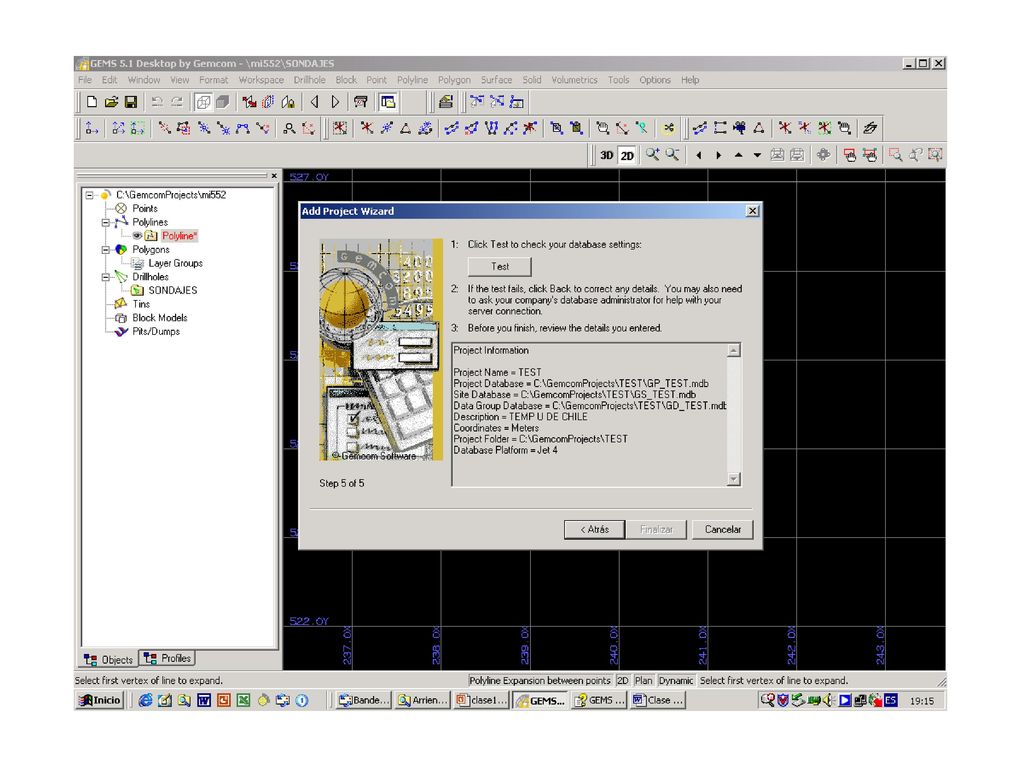Click the plotter print icon

point(360,102)
